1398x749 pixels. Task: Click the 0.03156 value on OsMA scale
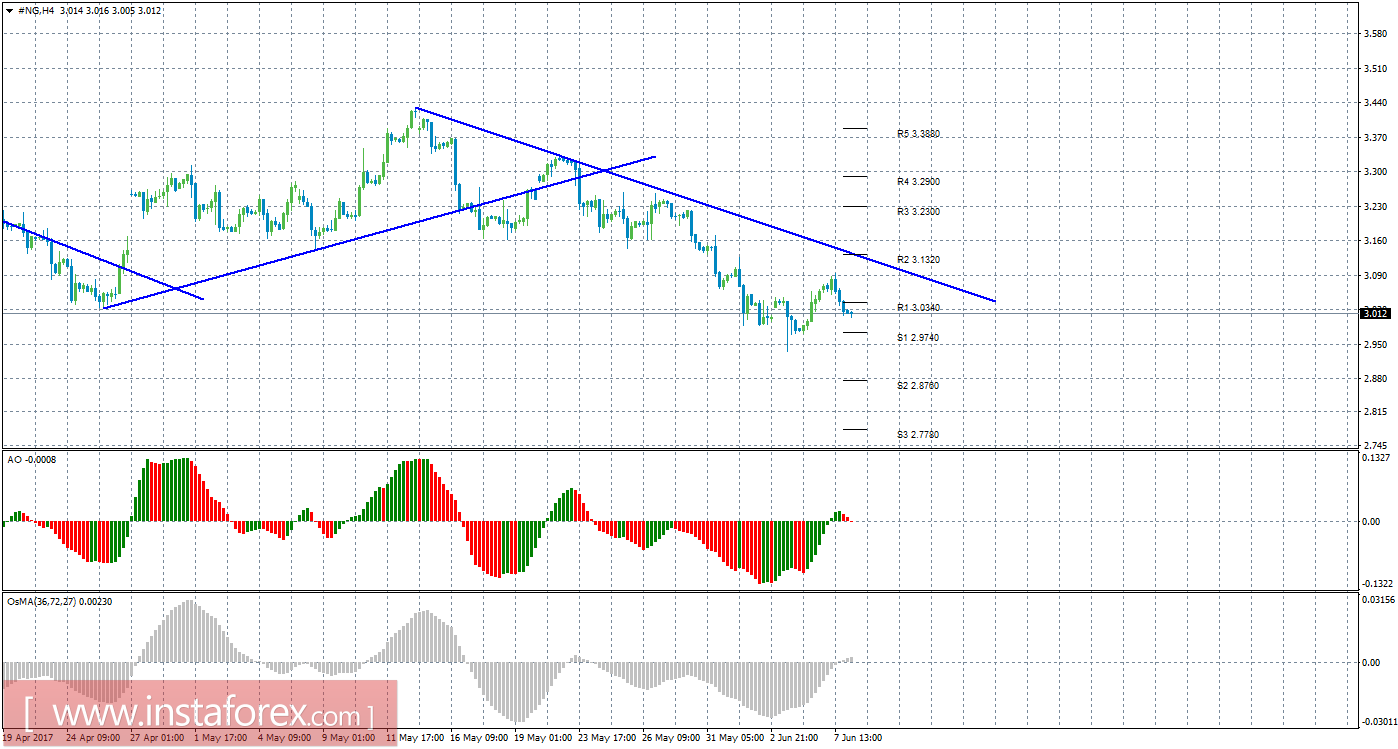1378,600
